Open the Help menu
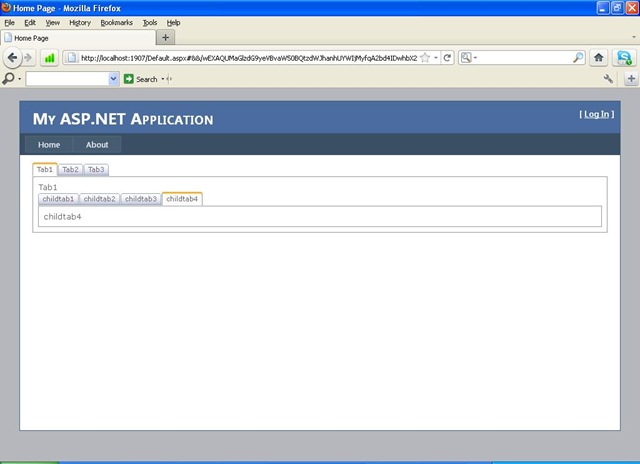 pos(173,23)
